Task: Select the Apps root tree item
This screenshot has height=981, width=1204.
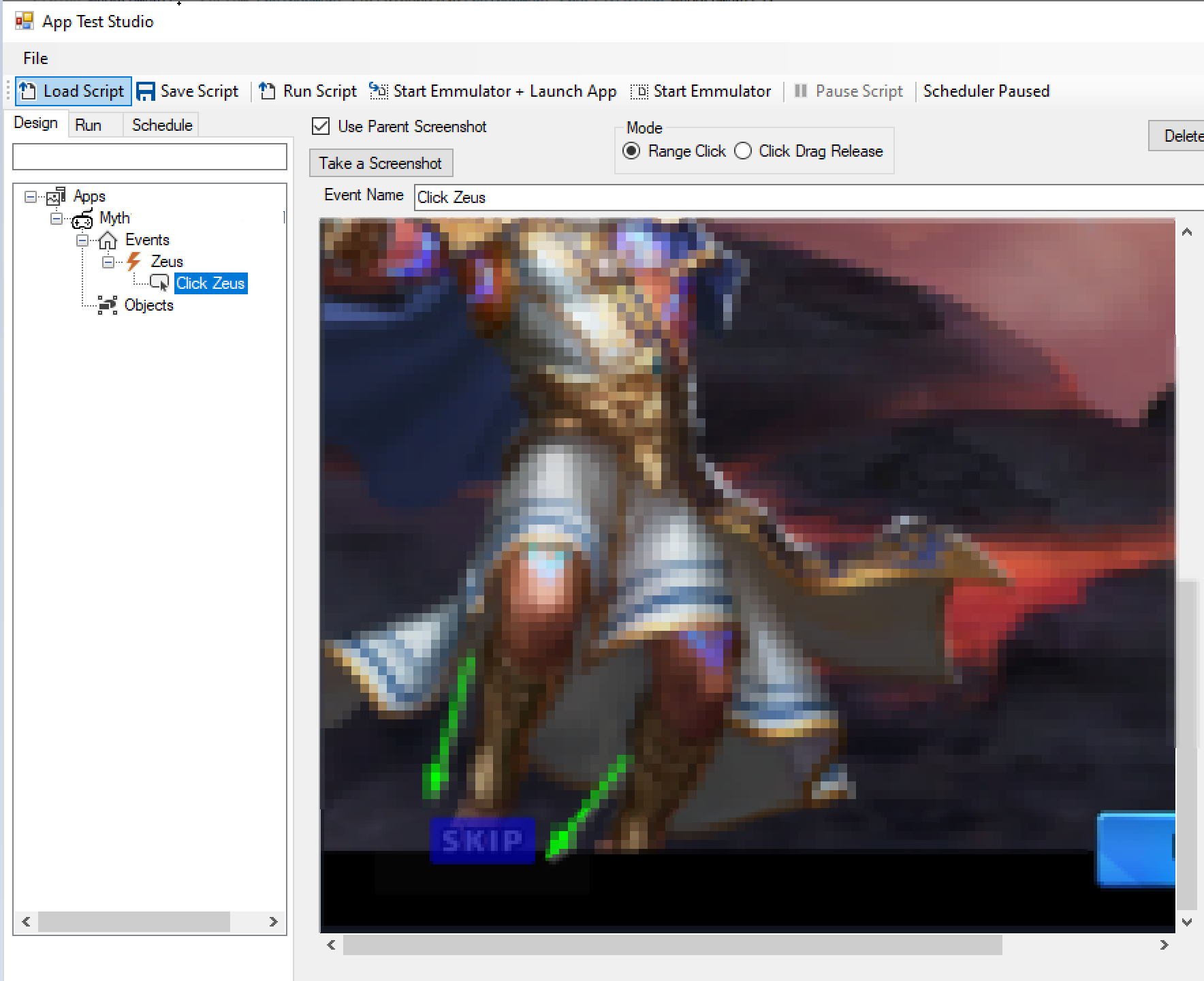Action: pyautogui.click(x=89, y=196)
